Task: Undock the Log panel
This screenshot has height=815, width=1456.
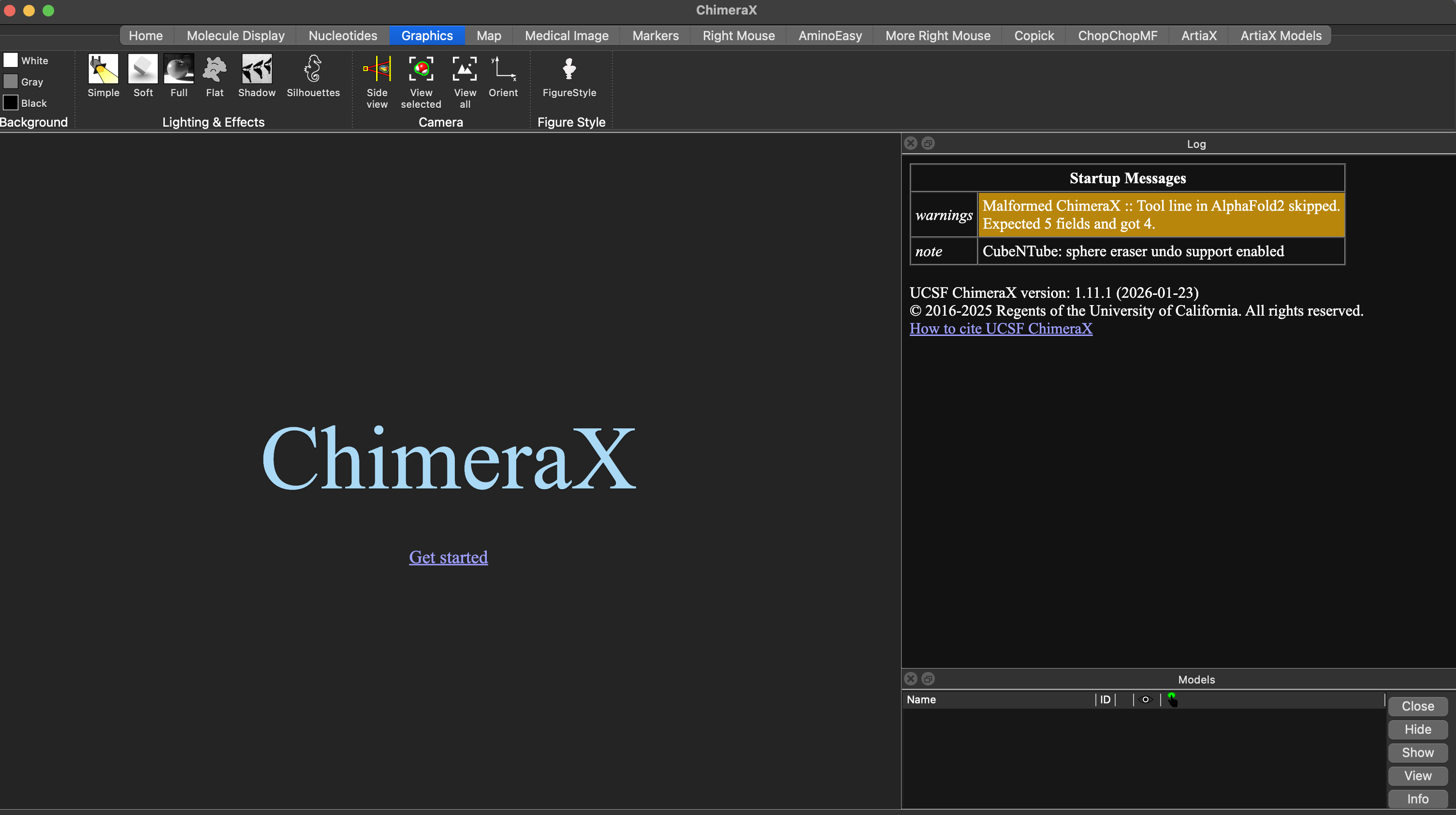Action: 928,143
